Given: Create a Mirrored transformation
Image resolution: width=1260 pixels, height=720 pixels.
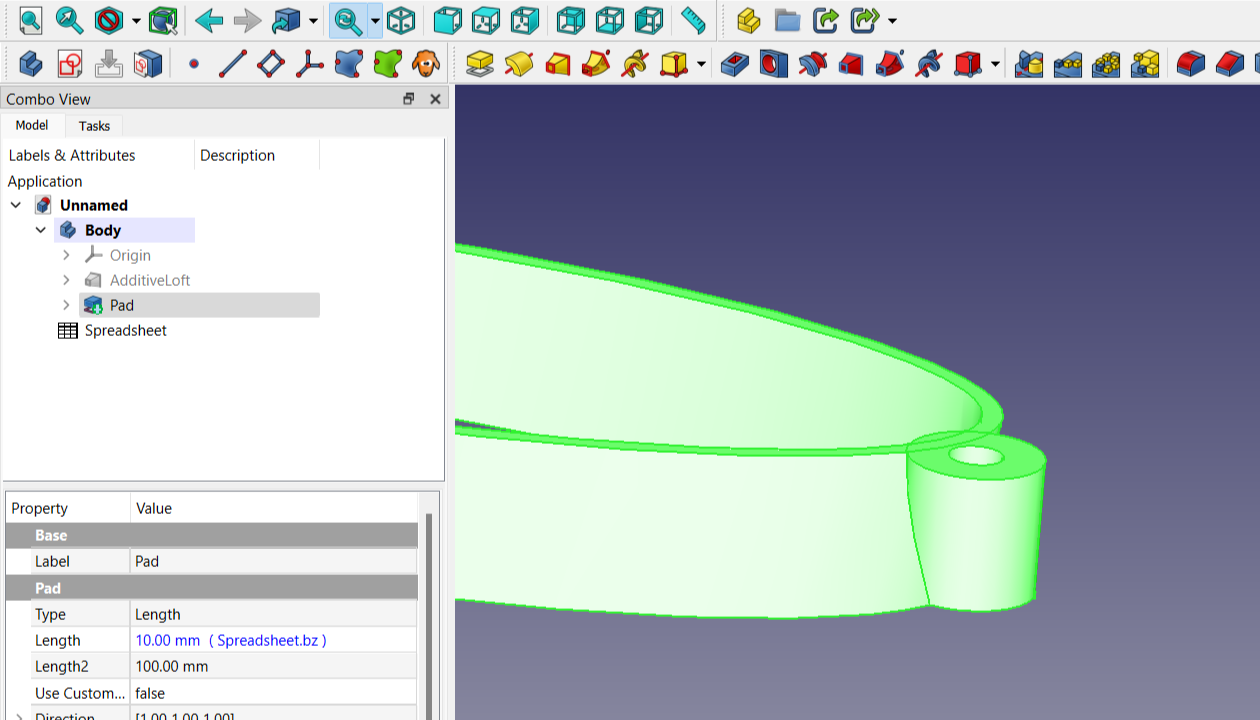Looking at the screenshot, I should pos(1030,63).
